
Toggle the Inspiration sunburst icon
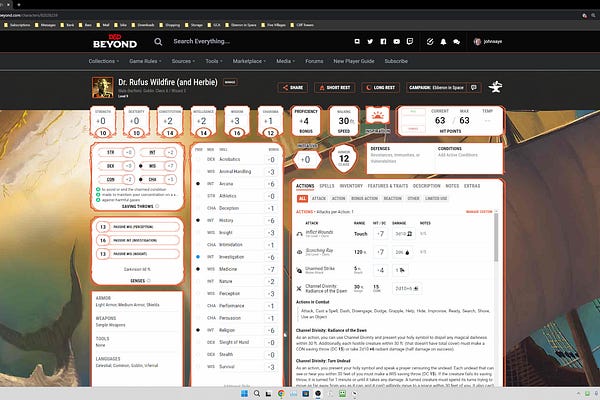pos(377,115)
